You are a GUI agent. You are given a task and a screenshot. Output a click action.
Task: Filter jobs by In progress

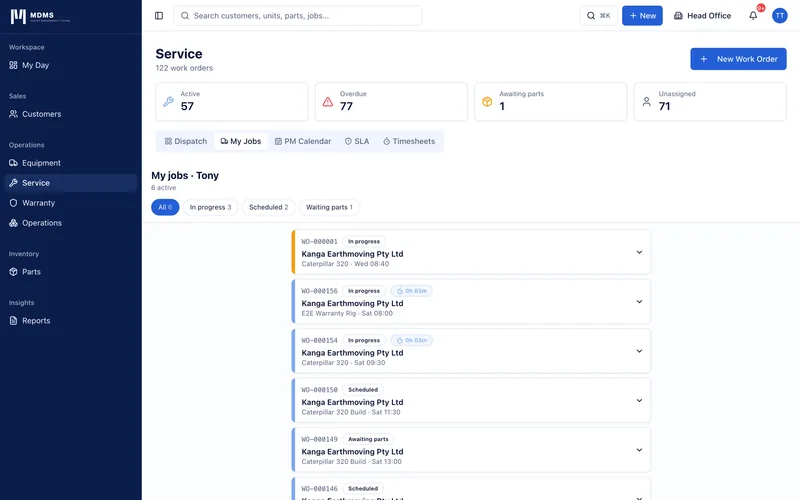click(x=210, y=207)
